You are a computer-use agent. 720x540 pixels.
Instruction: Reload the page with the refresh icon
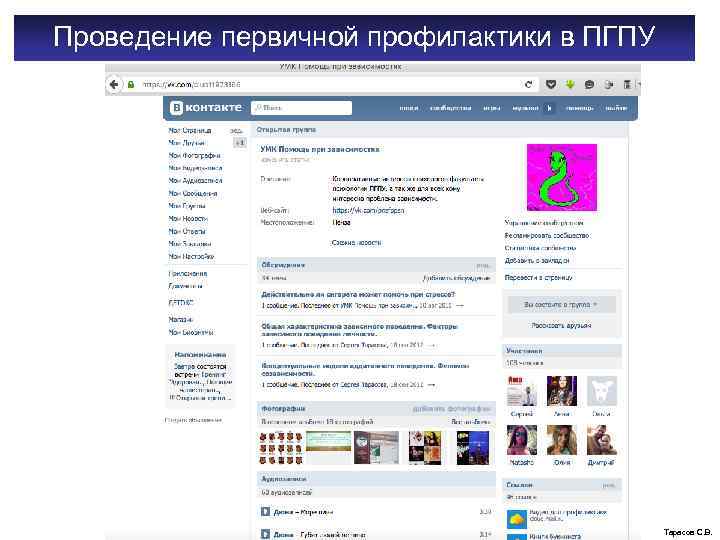pos(529,84)
